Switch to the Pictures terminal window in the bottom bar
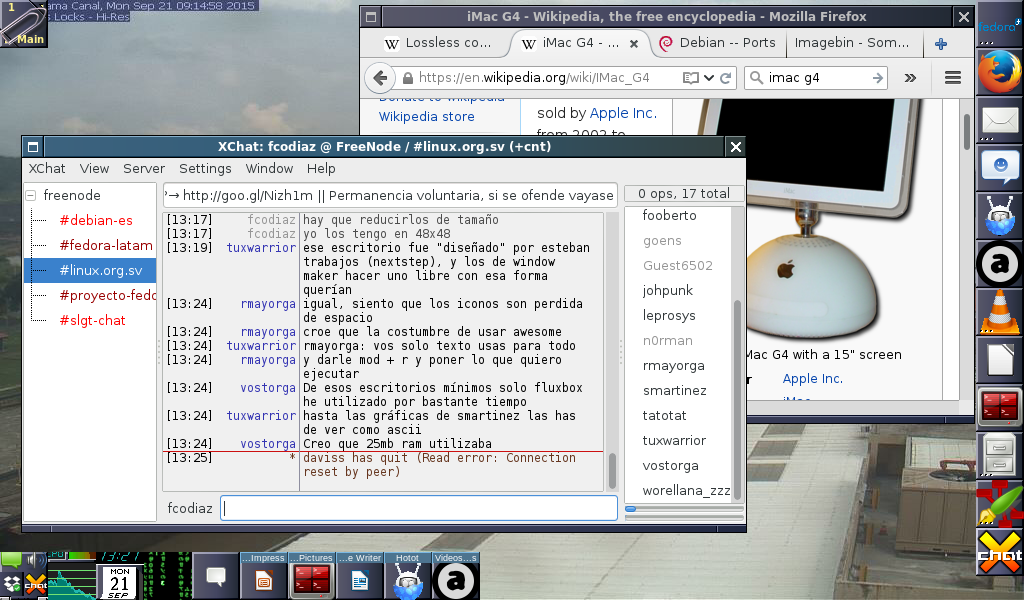 pos(312,575)
